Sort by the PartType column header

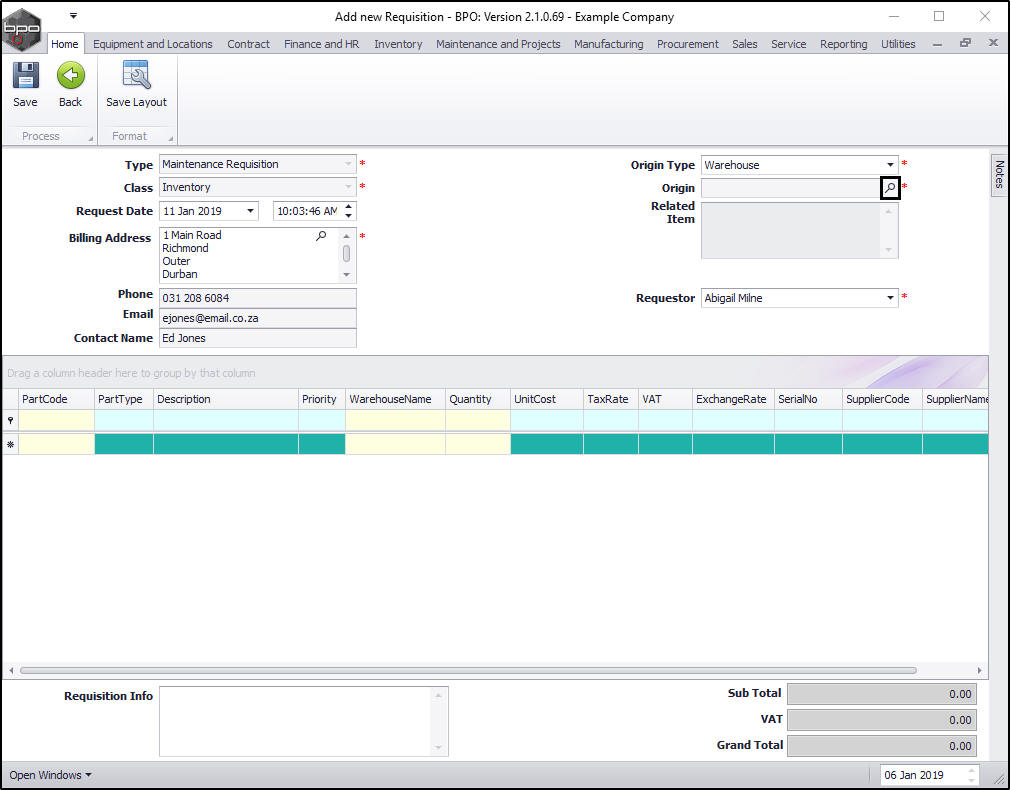(x=124, y=399)
